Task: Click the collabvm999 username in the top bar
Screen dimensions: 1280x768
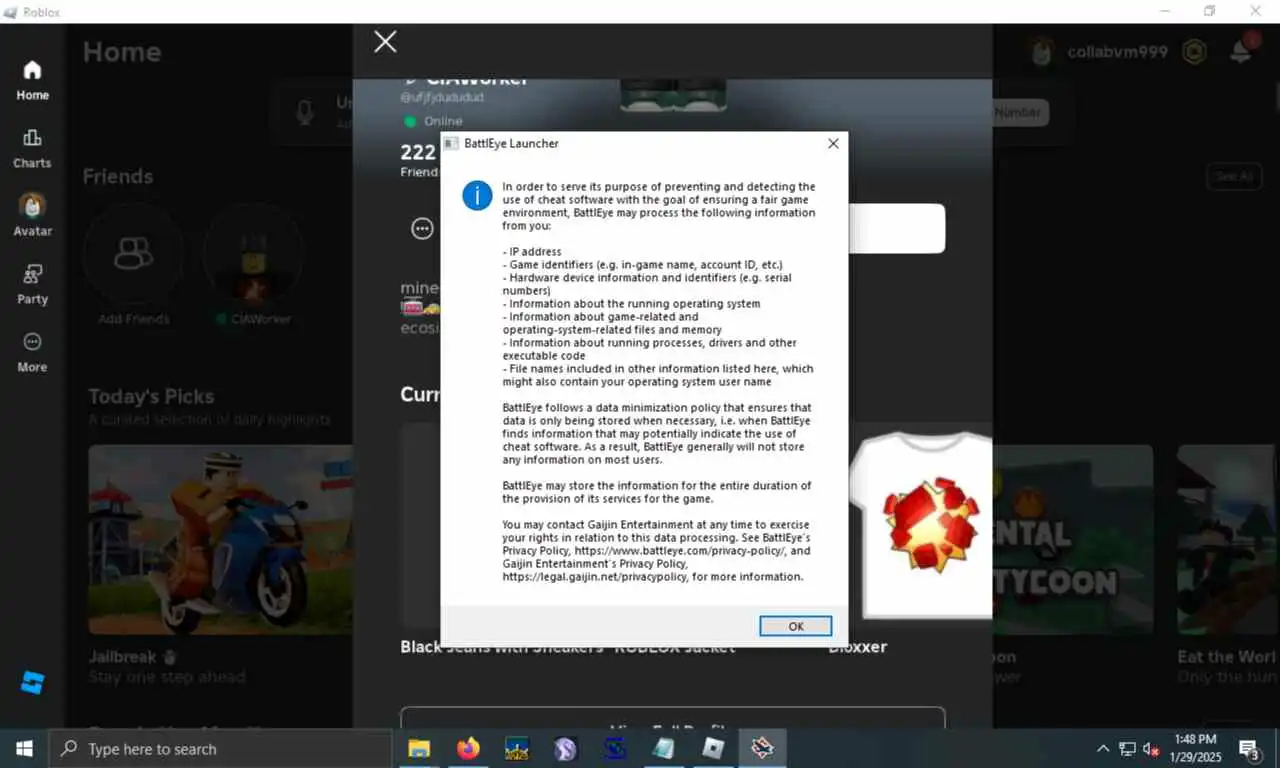Action: (1117, 52)
